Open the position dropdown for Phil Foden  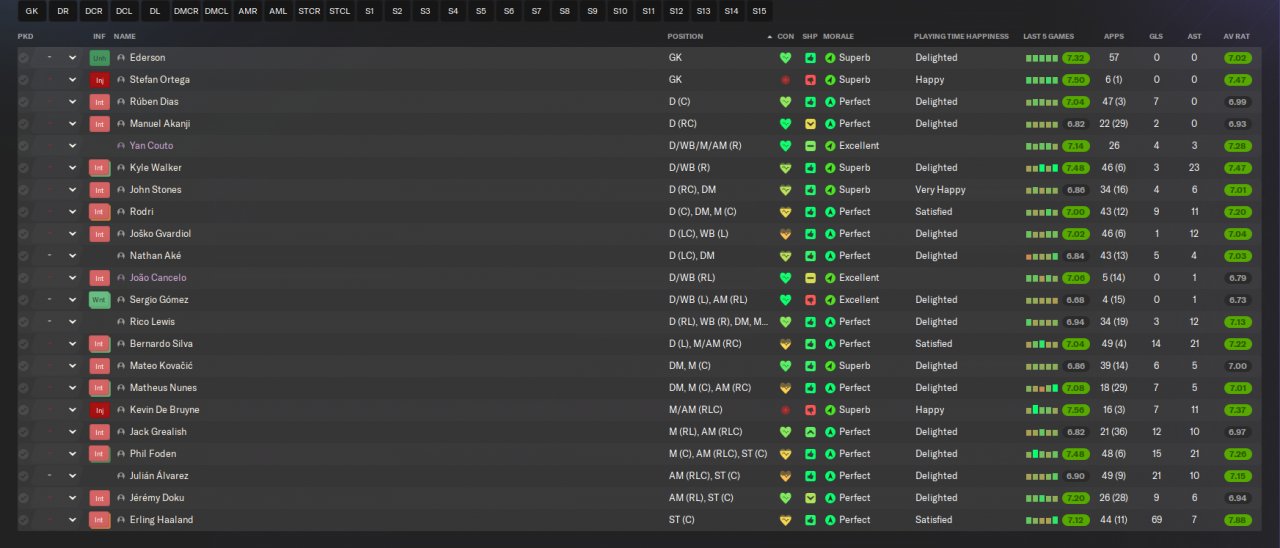72,454
